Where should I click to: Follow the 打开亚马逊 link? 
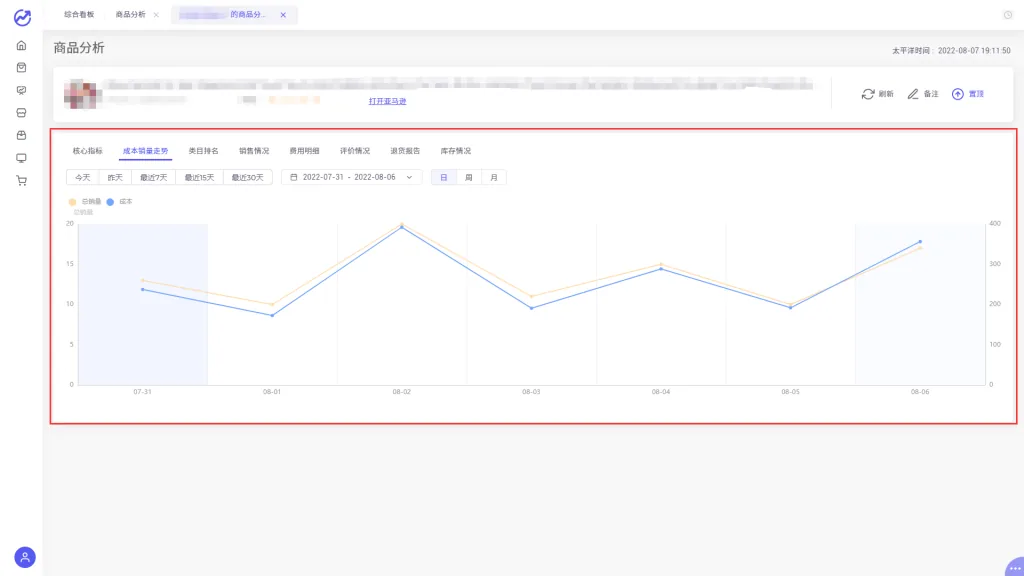[x=387, y=101]
